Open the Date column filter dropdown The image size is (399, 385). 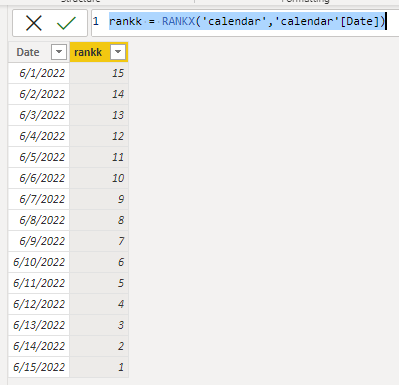[59, 52]
